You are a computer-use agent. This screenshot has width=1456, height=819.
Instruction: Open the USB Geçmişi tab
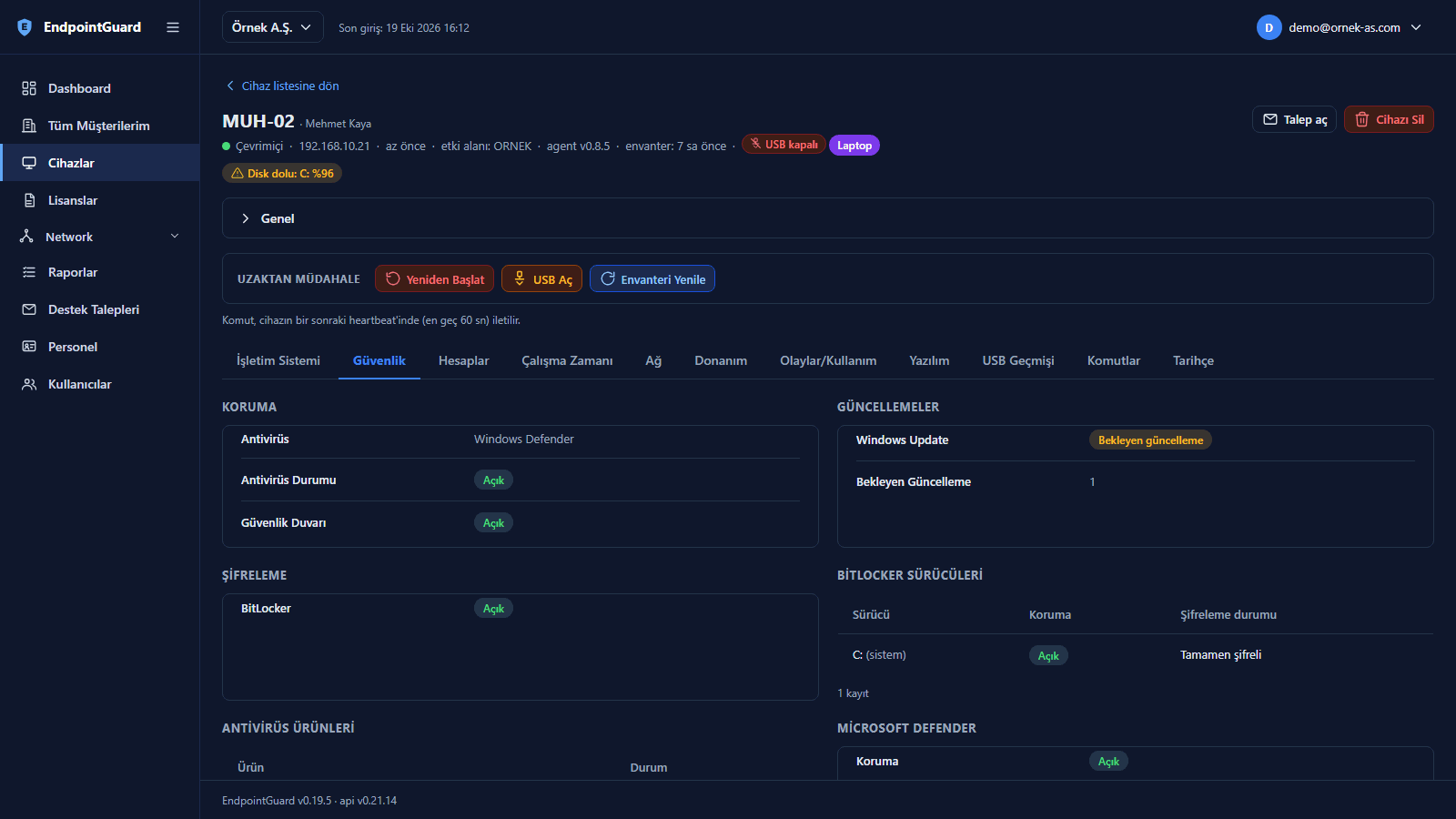(x=1018, y=360)
